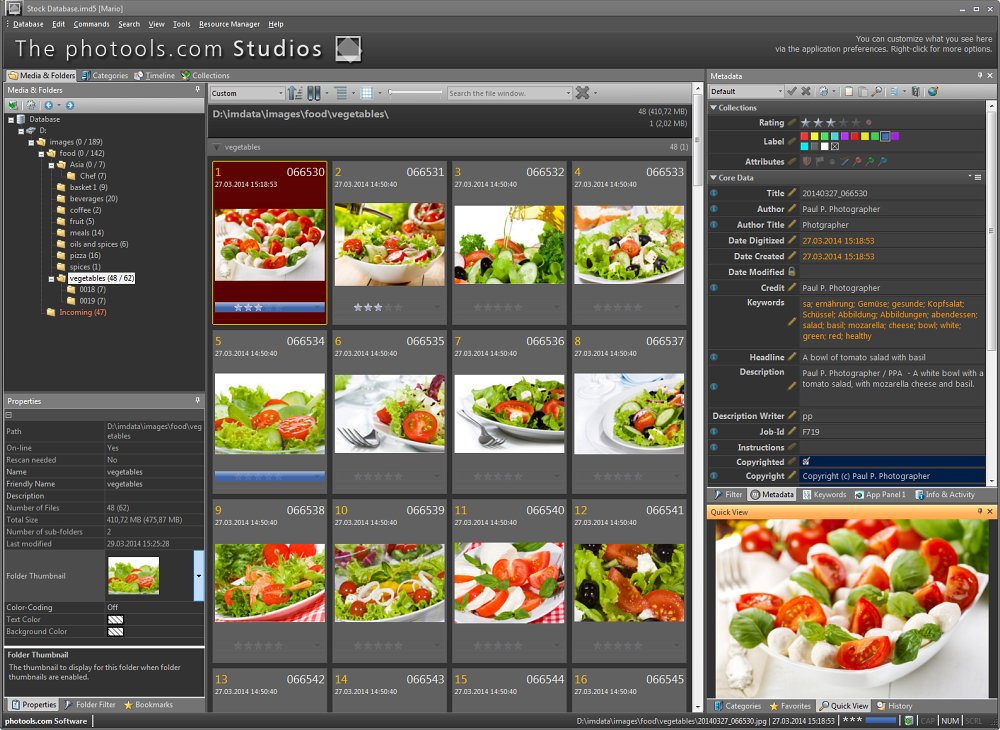This screenshot has height=730, width=1000.
Task: Switch to the Categories tab
Action: [x=104, y=75]
